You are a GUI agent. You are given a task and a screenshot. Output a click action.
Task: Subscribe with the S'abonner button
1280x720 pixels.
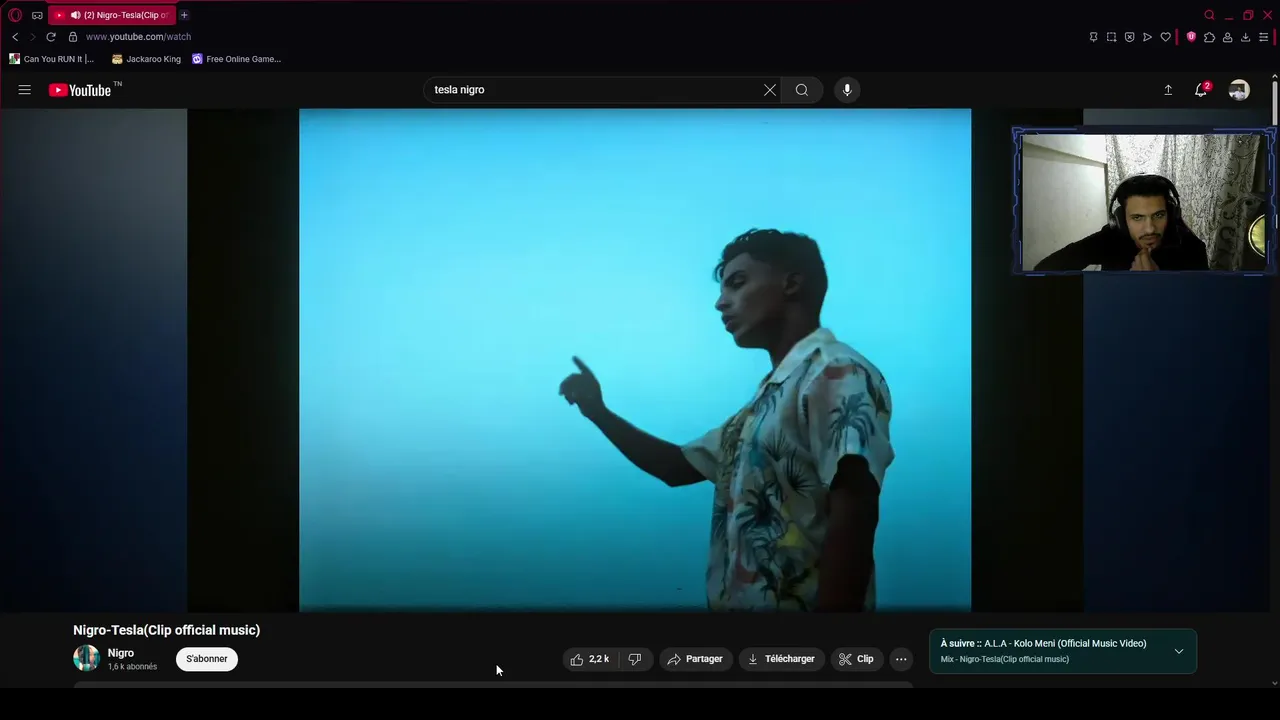pyautogui.click(x=207, y=659)
